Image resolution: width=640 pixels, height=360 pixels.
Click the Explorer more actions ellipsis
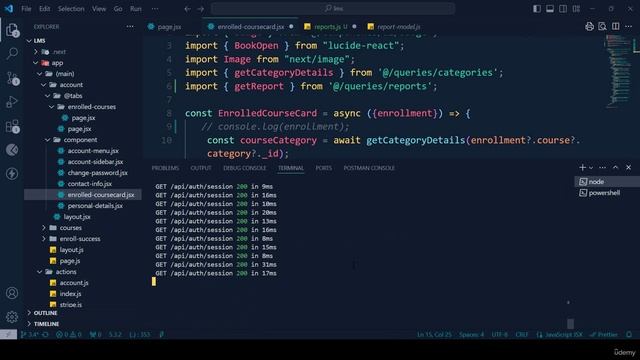(130, 27)
